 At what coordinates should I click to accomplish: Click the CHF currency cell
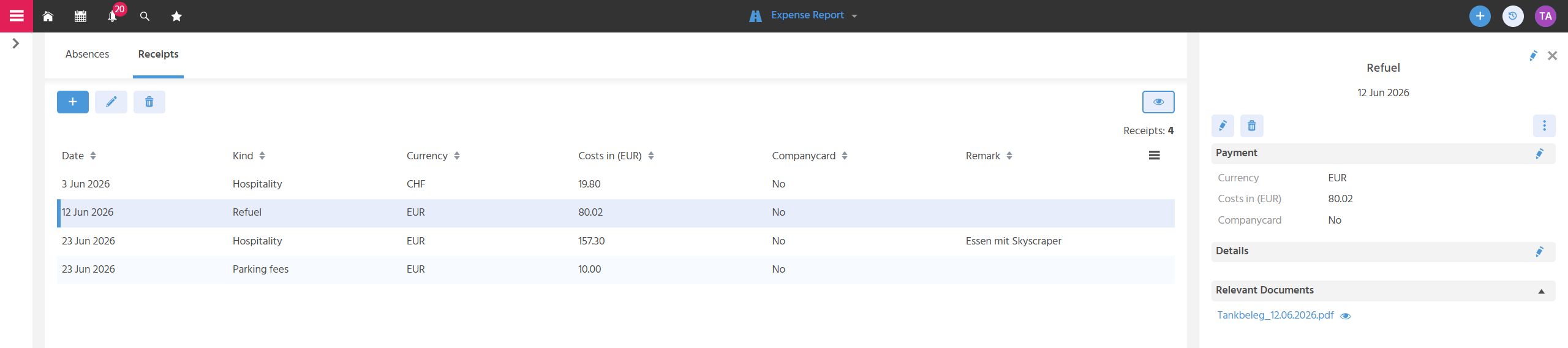point(416,184)
